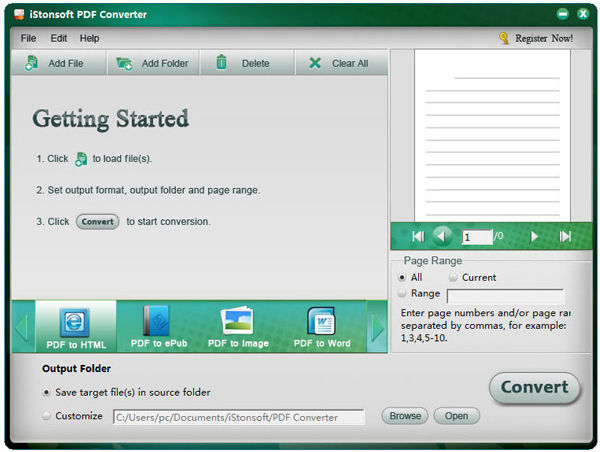Select the PDF to HTML format
The image size is (600, 452).
pos(76,326)
